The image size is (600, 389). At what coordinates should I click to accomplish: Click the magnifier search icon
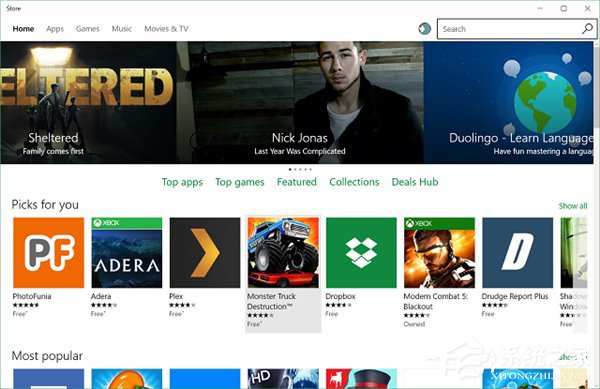[x=587, y=29]
